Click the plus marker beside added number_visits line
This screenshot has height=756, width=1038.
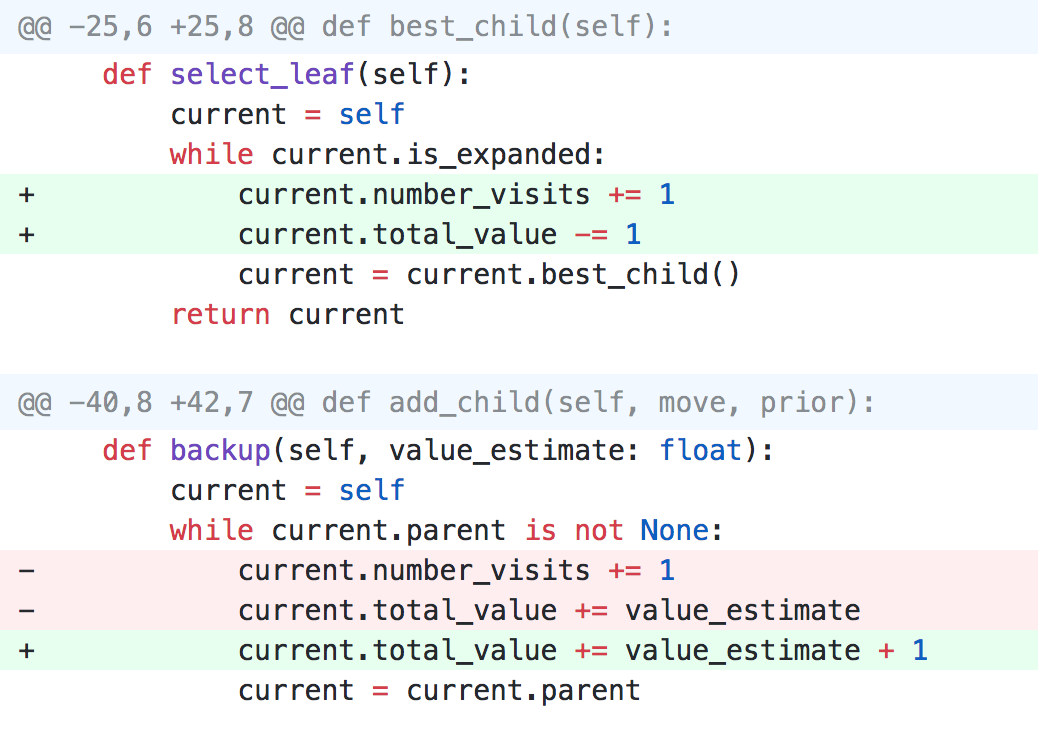[26, 195]
